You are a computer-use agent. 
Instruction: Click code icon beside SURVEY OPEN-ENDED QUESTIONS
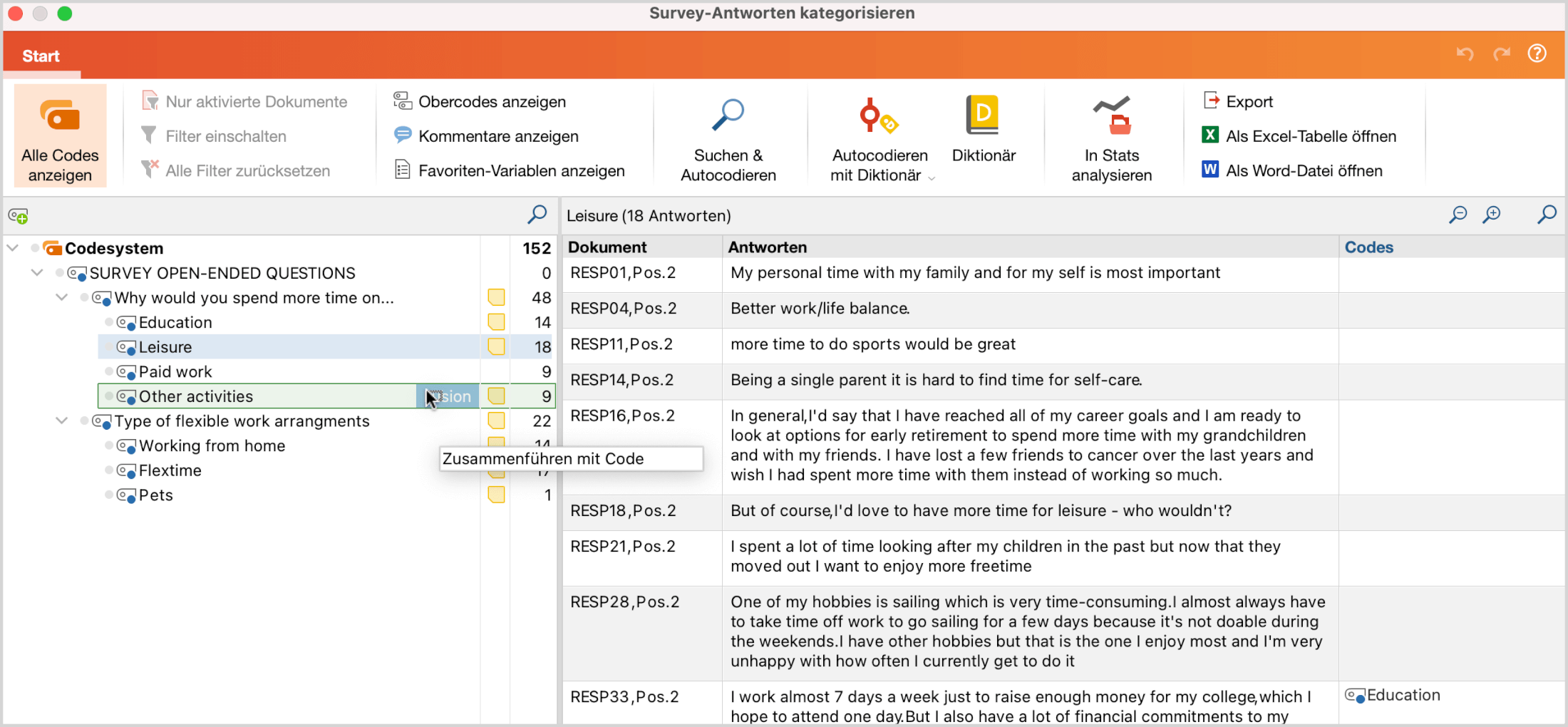[77, 273]
